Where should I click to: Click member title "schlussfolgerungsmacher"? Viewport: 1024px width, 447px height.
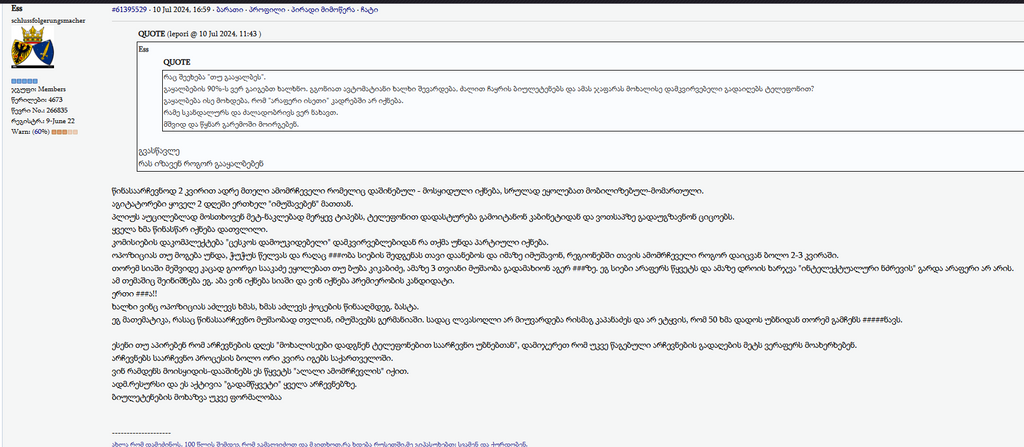tap(48, 20)
